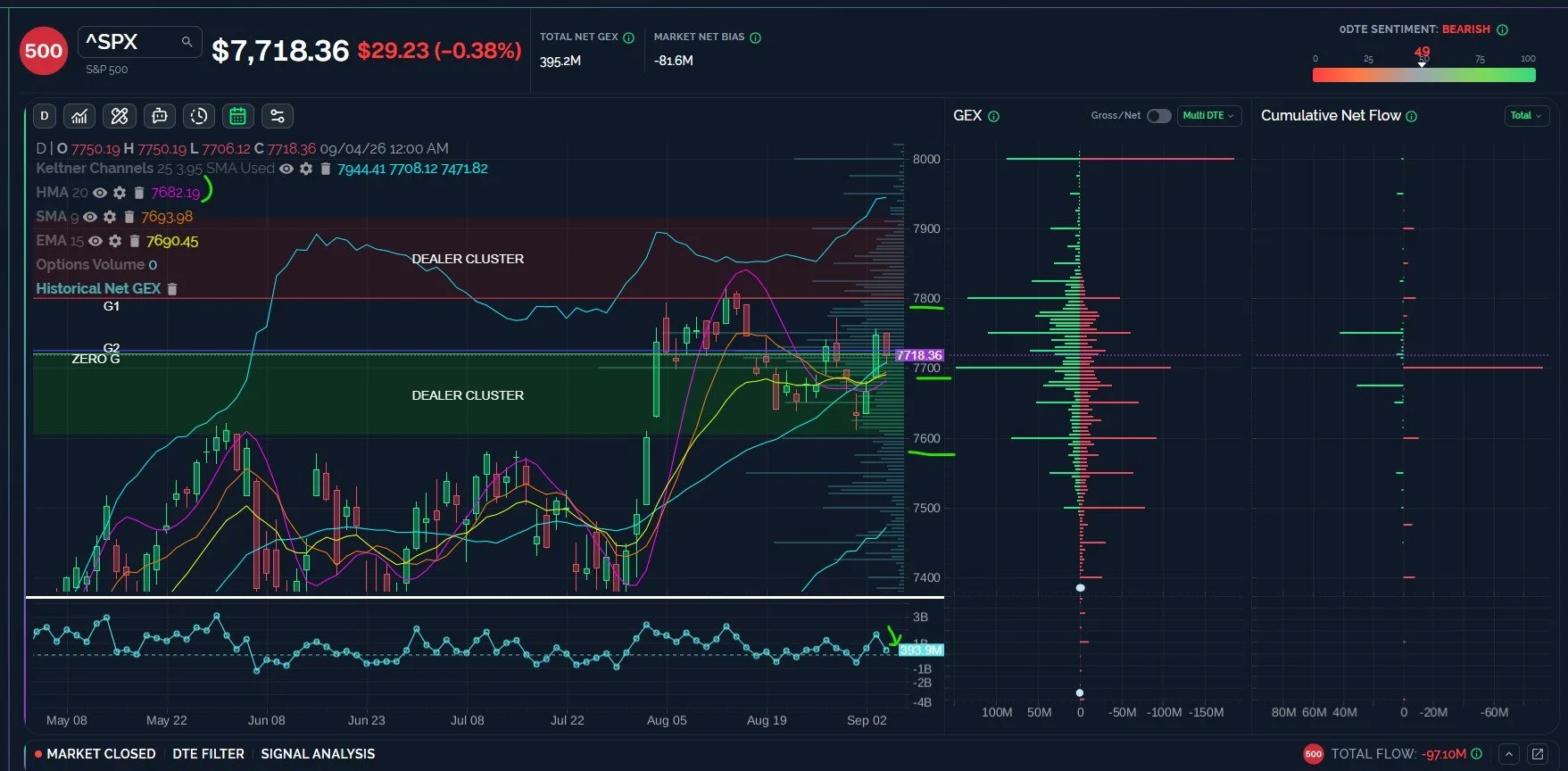Open the D timeframe selector
1568x771 pixels.
45,116
